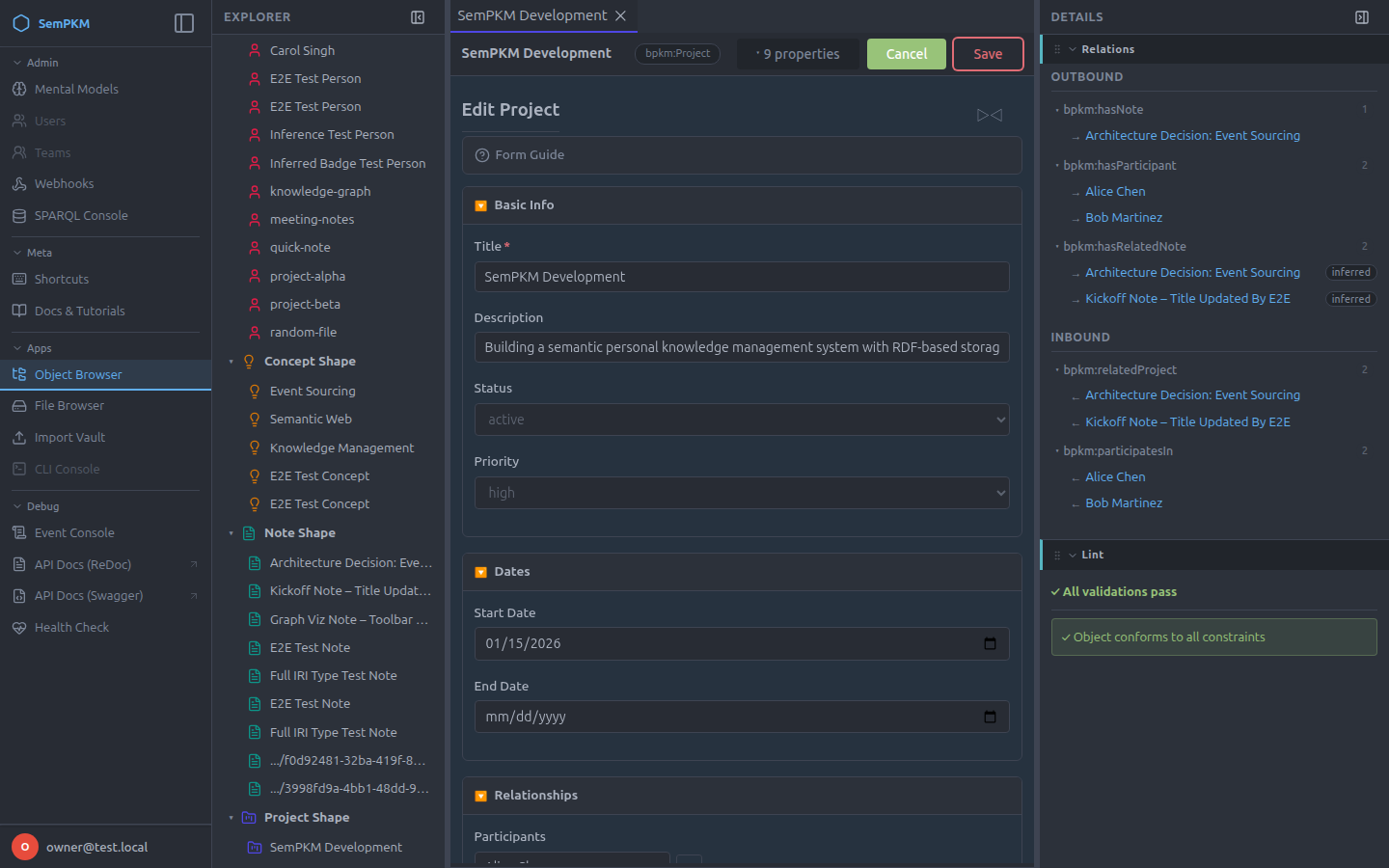1389x868 pixels.
Task: Collapse the Debug sidebar section
Action: pos(17,506)
